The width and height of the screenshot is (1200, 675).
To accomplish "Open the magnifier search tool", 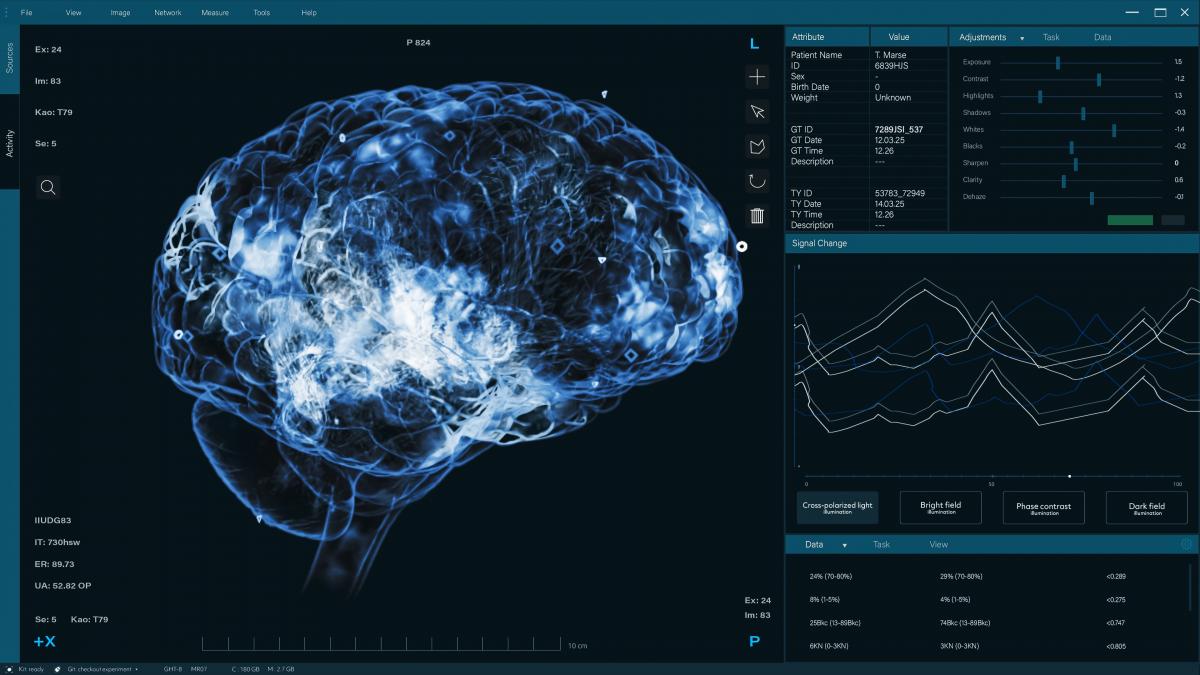I will 48,187.
